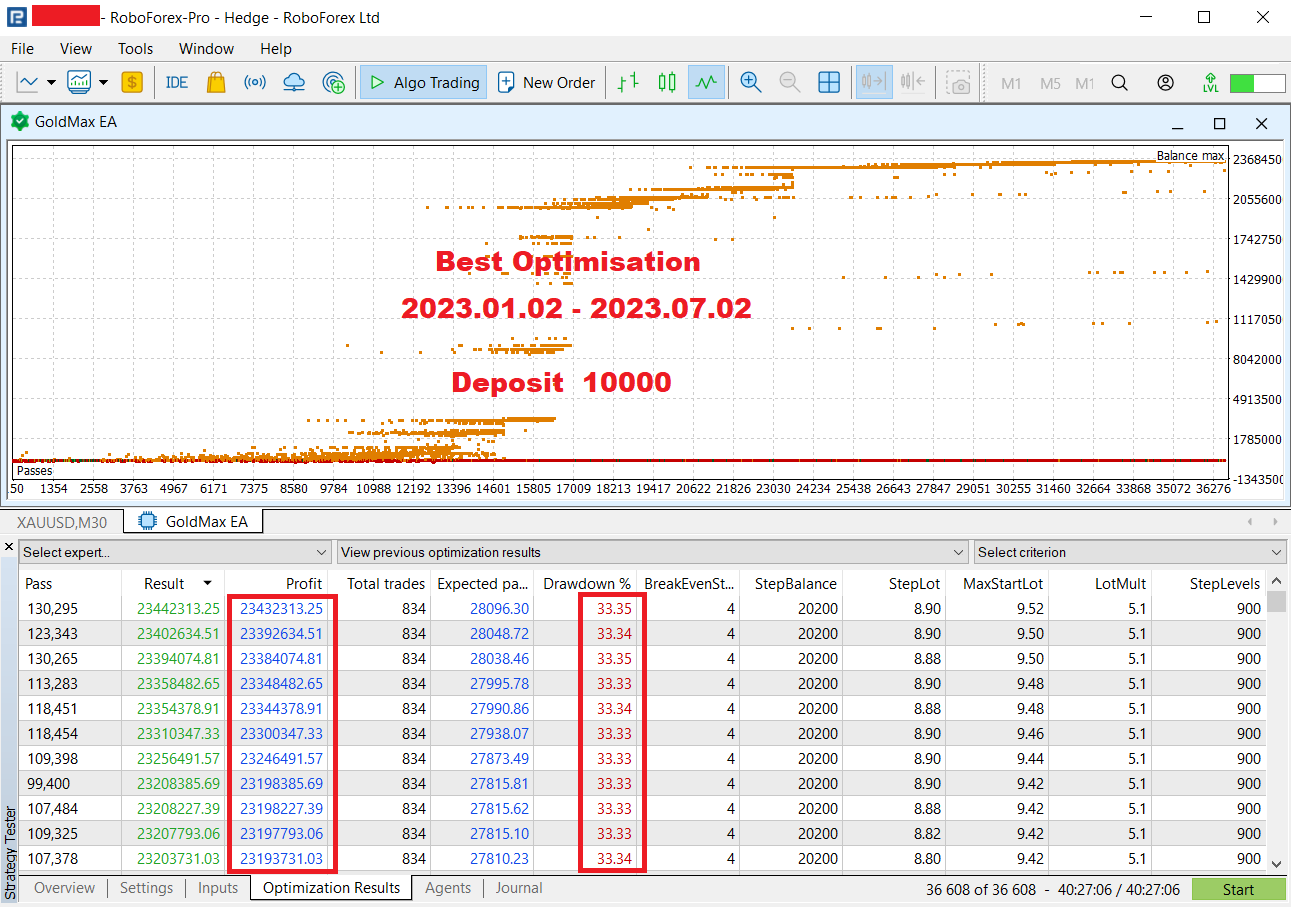The width and height of the screenshot is (1291, 907).
Task: Switch to line chart view
Action: tap(706, 82)
